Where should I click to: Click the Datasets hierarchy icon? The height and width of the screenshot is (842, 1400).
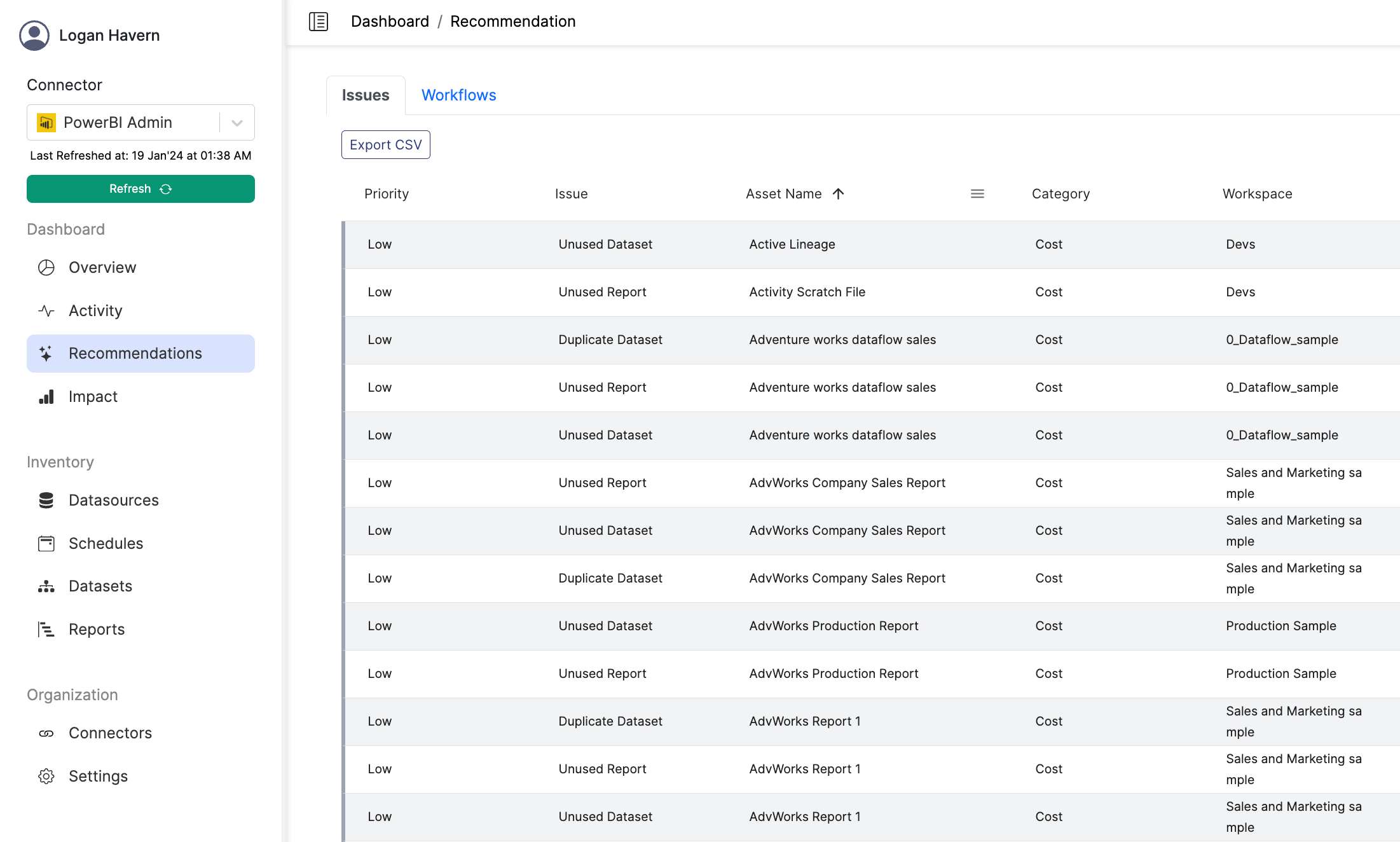pyautogui.click(x=46, y=586)
